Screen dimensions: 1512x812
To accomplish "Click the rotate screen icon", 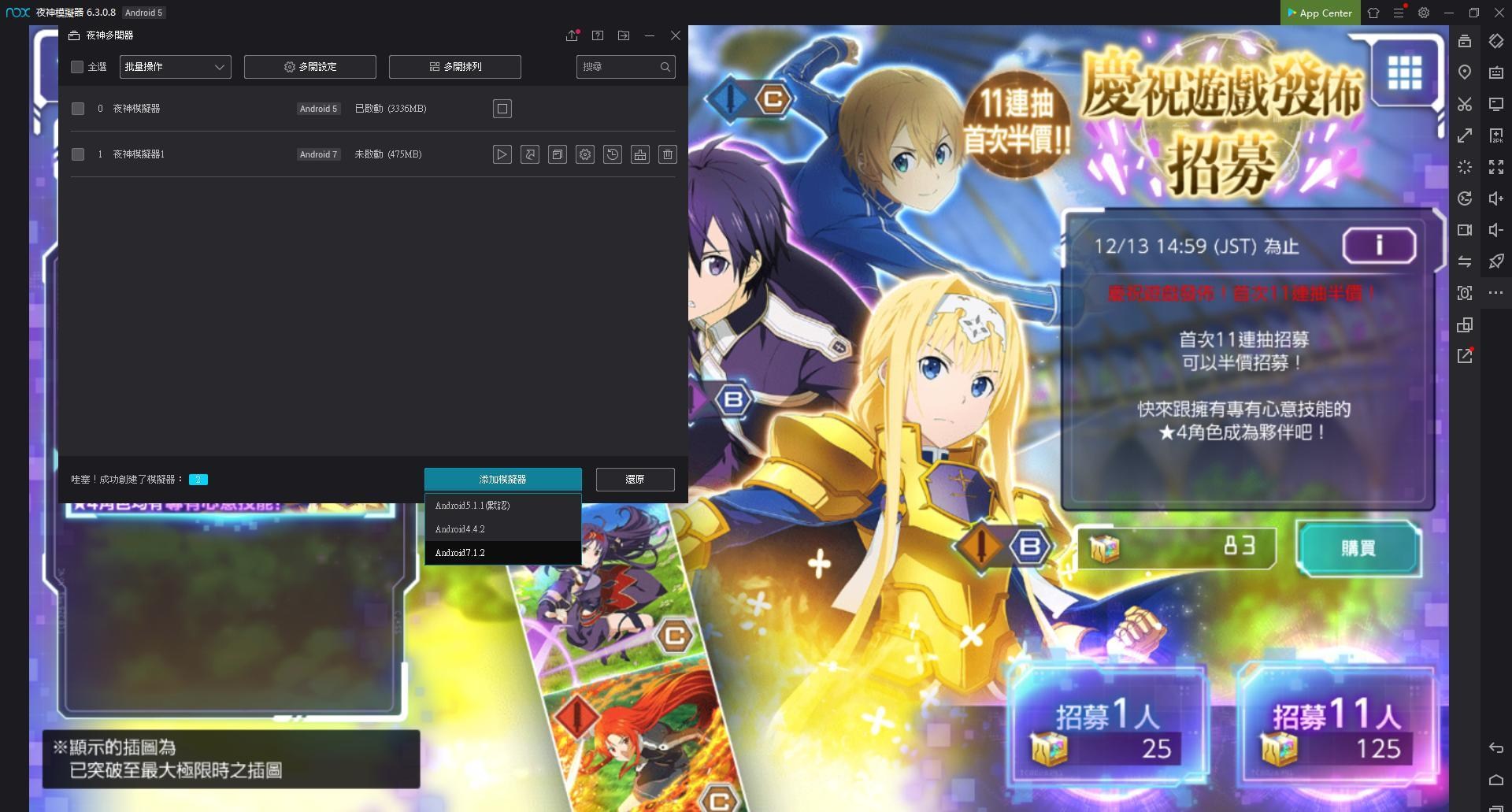I will [1496, 41].
